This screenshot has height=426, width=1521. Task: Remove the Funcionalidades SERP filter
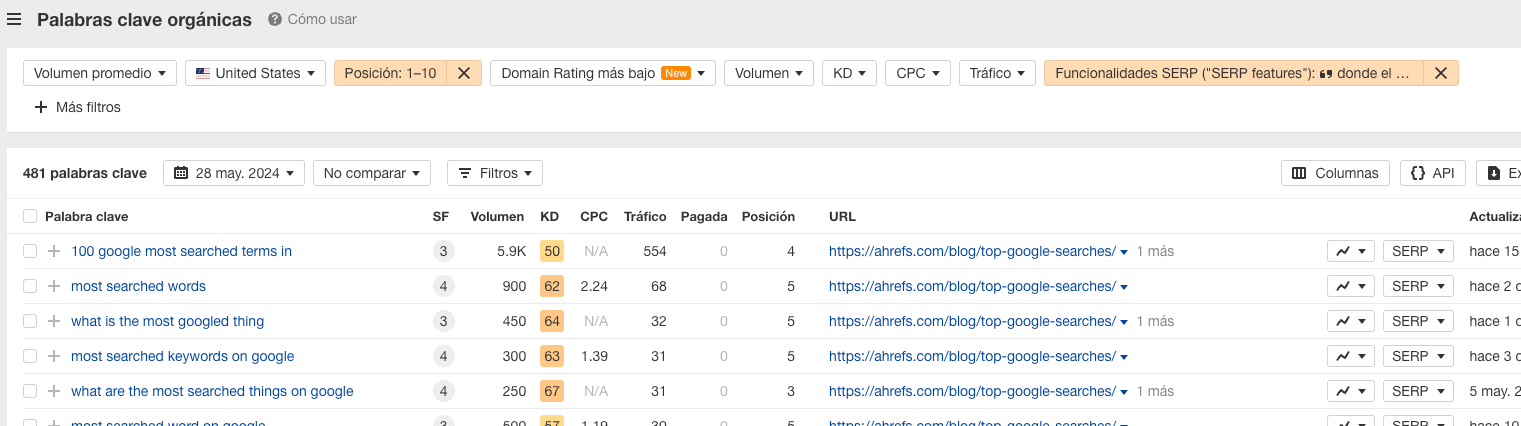tap(1440, 73)
